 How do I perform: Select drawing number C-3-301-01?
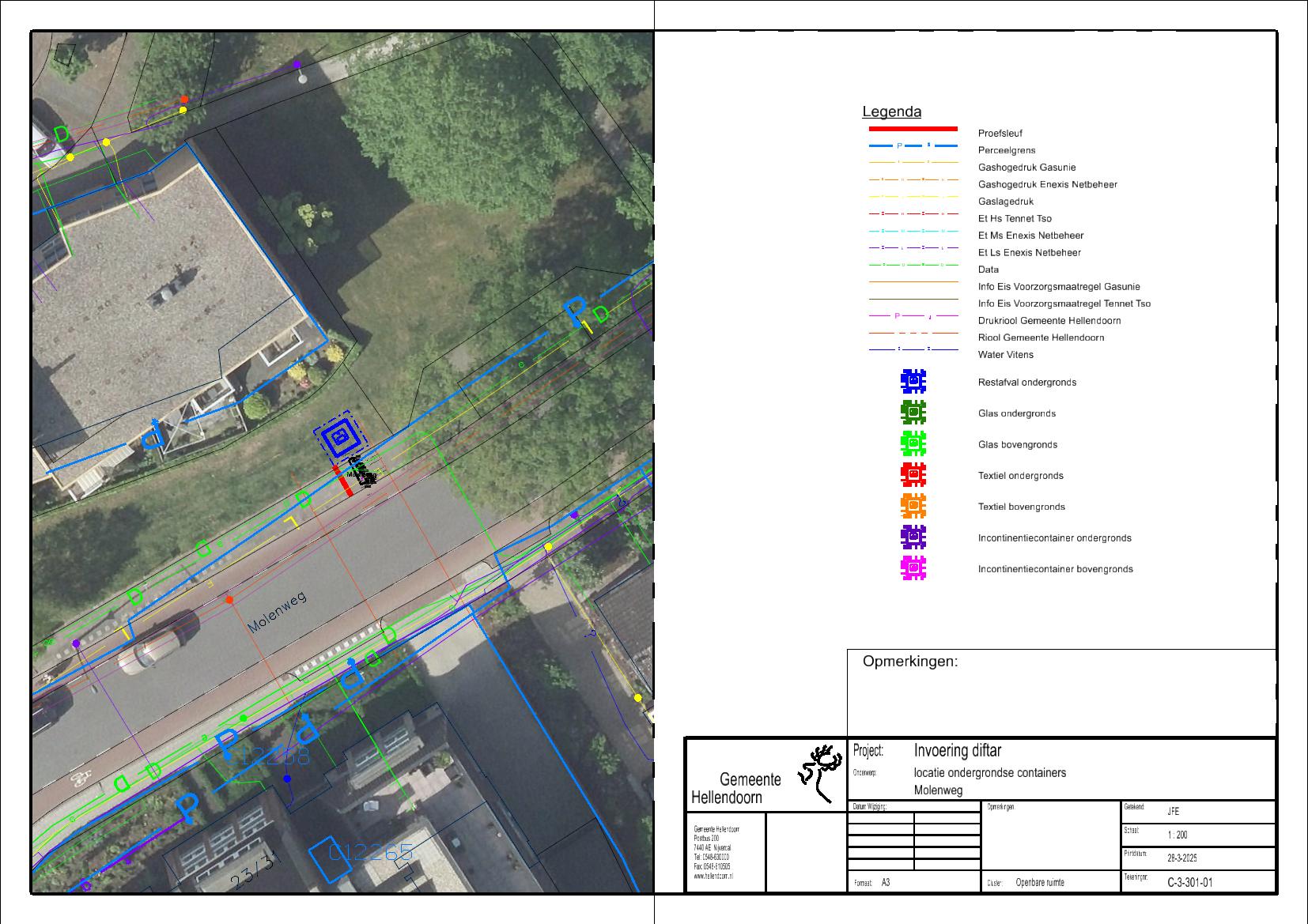click(x=1189, y=882)
